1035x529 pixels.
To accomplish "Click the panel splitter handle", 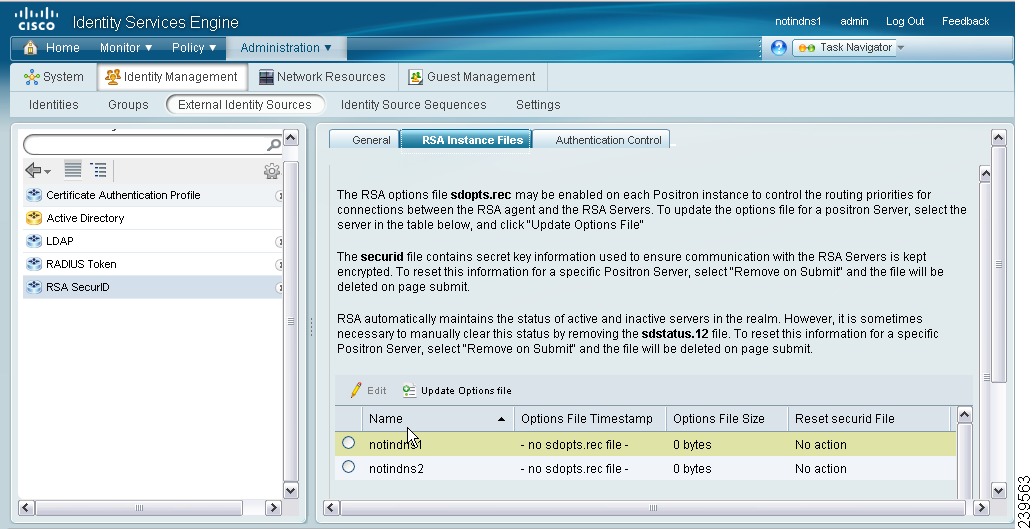I will click(x=311, y=327).
